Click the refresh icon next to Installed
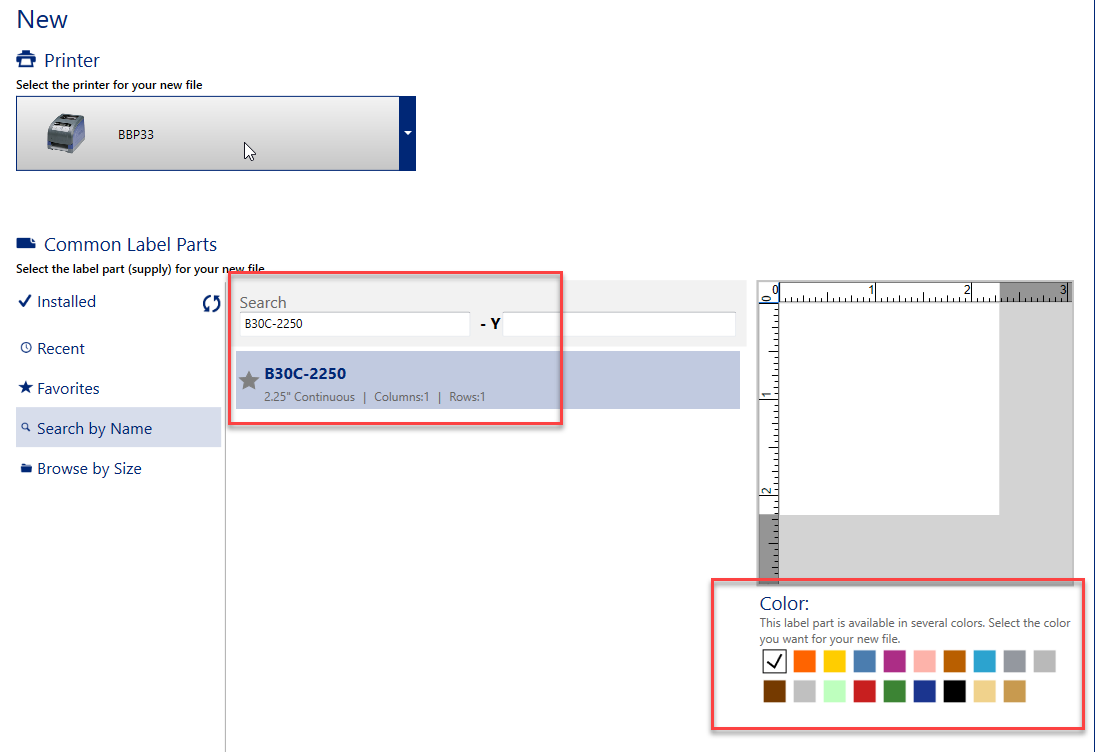 point(211,304)
